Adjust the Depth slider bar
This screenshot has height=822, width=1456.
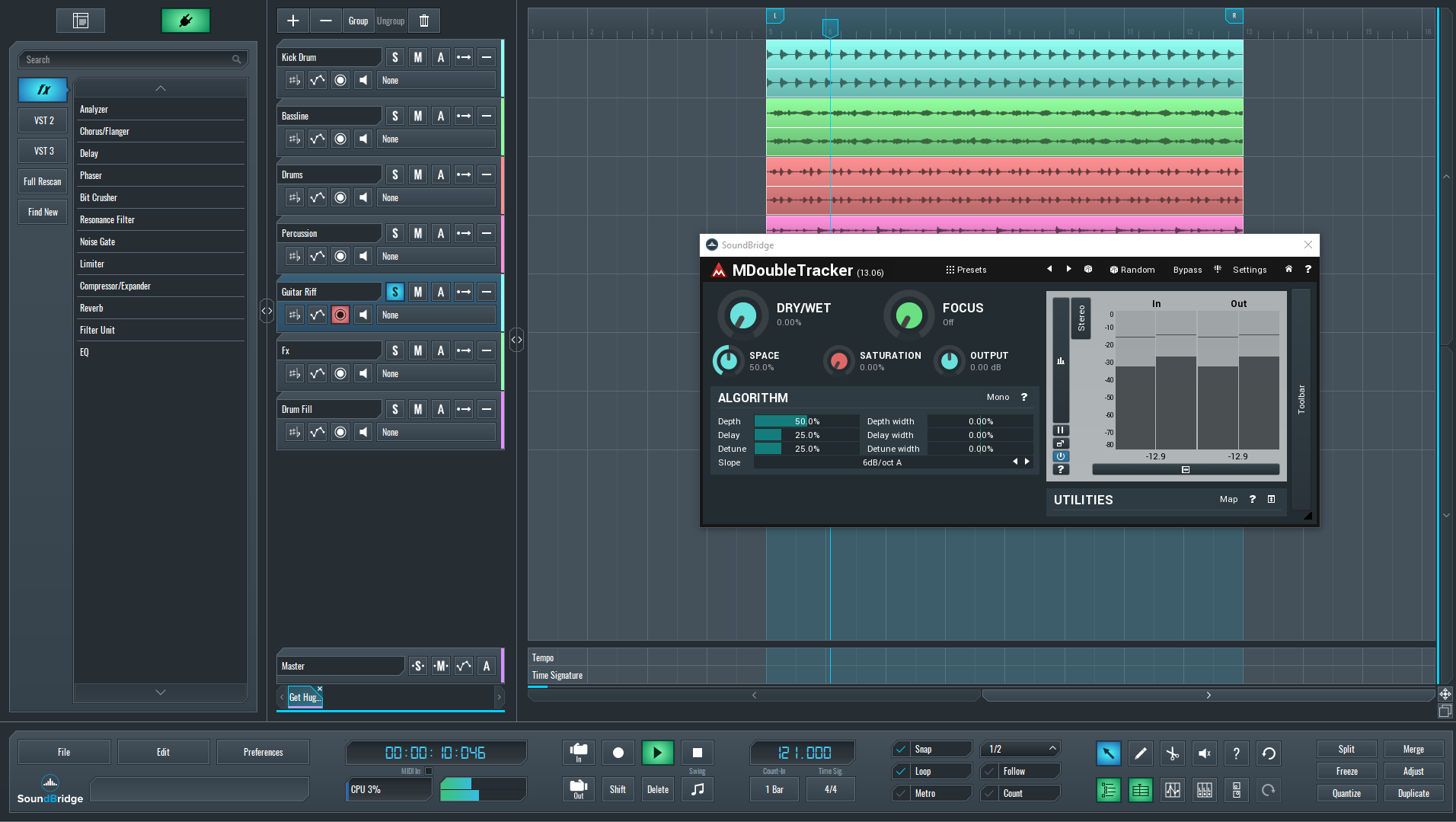tap(806, 421)
